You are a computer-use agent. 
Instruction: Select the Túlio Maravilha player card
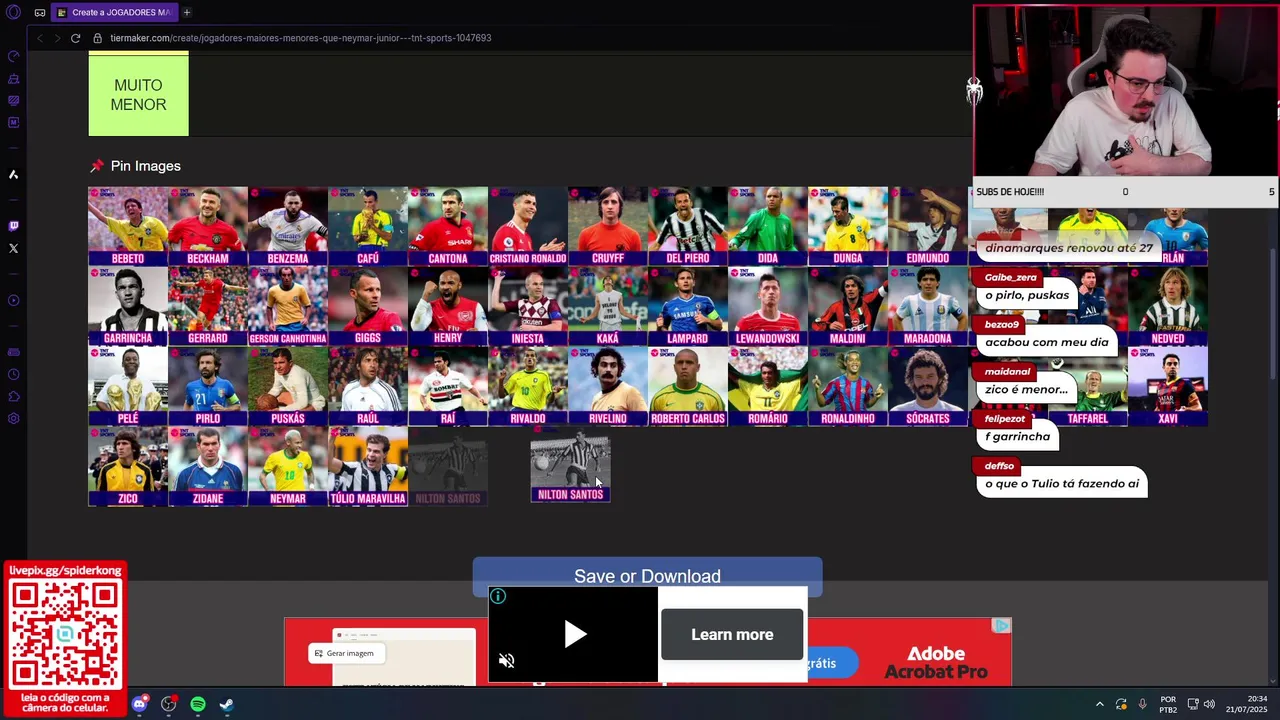tap(368, 466)
